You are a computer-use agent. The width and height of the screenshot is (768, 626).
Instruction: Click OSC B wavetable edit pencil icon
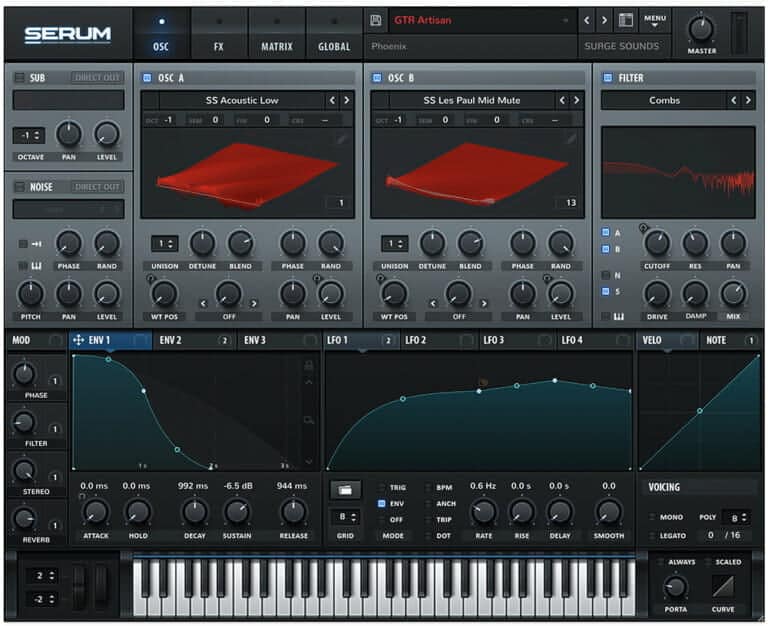coord(571,140)
